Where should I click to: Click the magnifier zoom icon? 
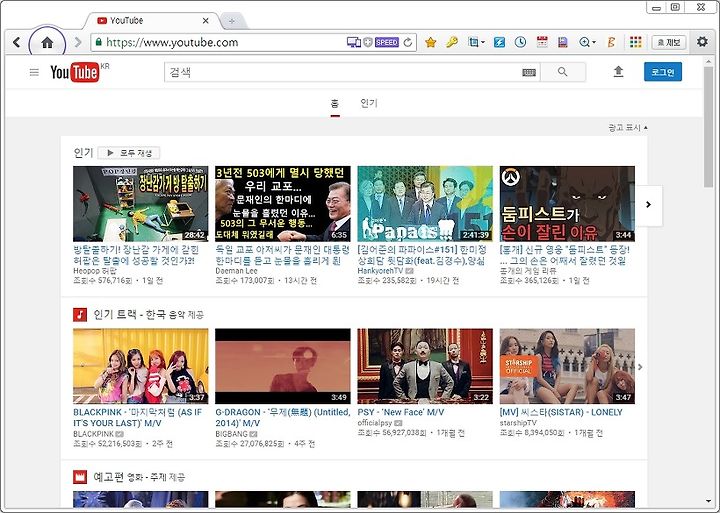pyautogui.click(x=584, y=42)
